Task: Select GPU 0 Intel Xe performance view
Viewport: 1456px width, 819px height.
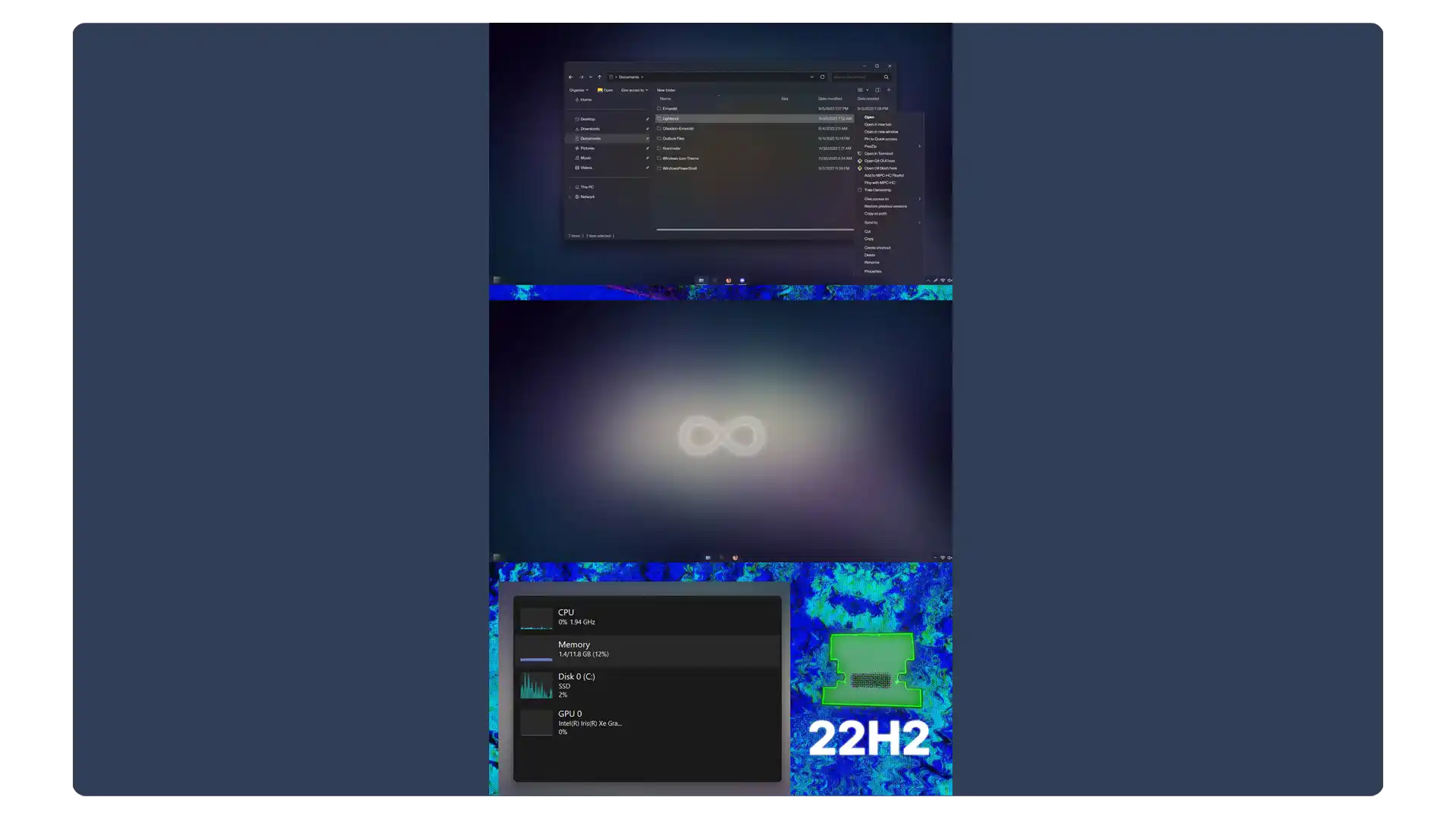Action: click(647, 722)
